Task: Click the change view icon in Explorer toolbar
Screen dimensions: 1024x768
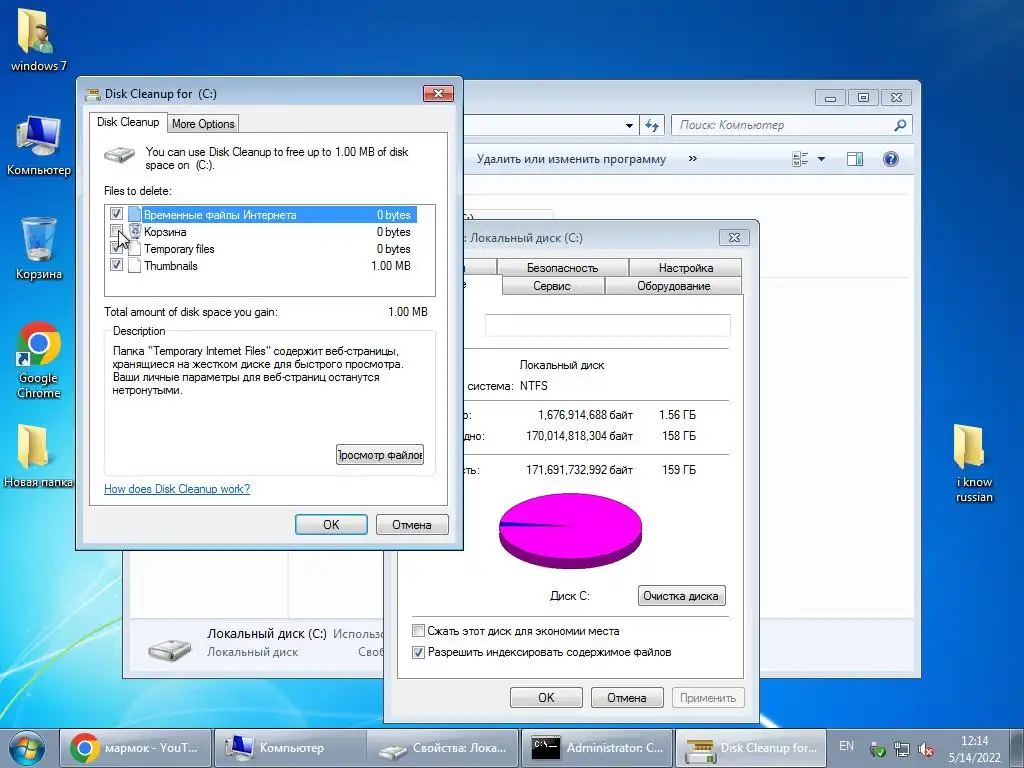Action: pyautogui.click(x=800, y=159)
